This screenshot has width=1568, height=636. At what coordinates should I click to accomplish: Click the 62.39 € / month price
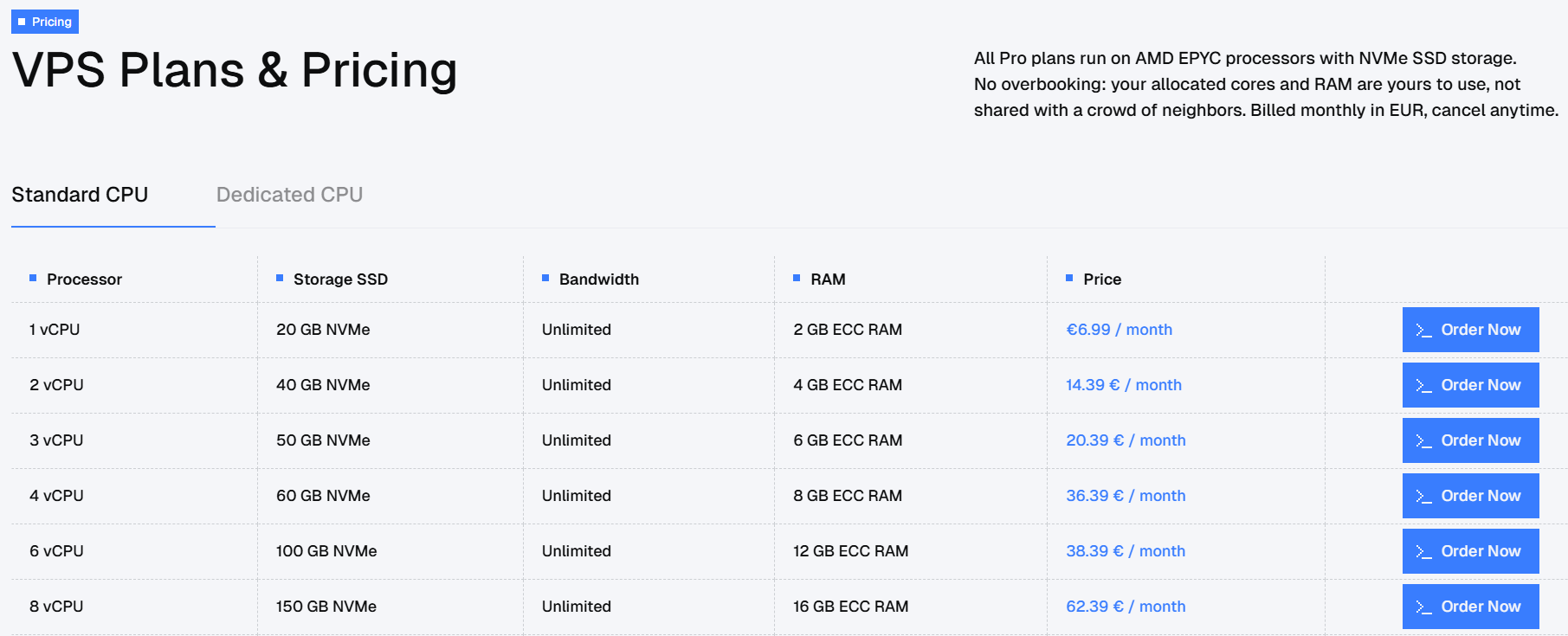tap(1126, 607)
